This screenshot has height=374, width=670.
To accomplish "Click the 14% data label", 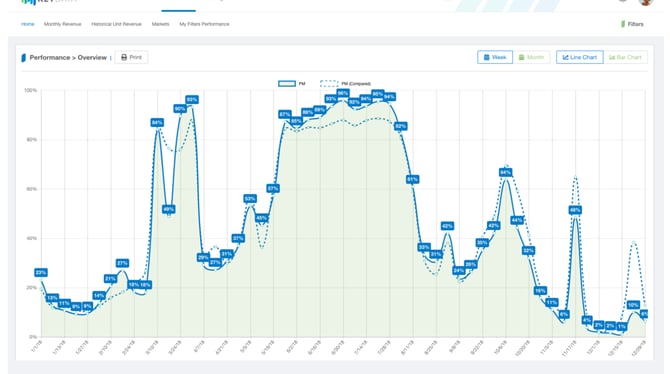I will tap(99, 296).
